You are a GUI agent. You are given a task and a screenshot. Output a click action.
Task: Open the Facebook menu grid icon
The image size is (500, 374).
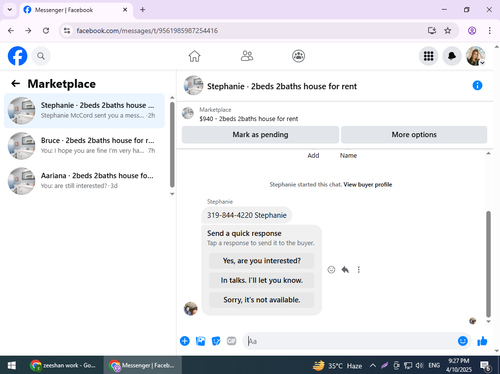coord(428,56)
